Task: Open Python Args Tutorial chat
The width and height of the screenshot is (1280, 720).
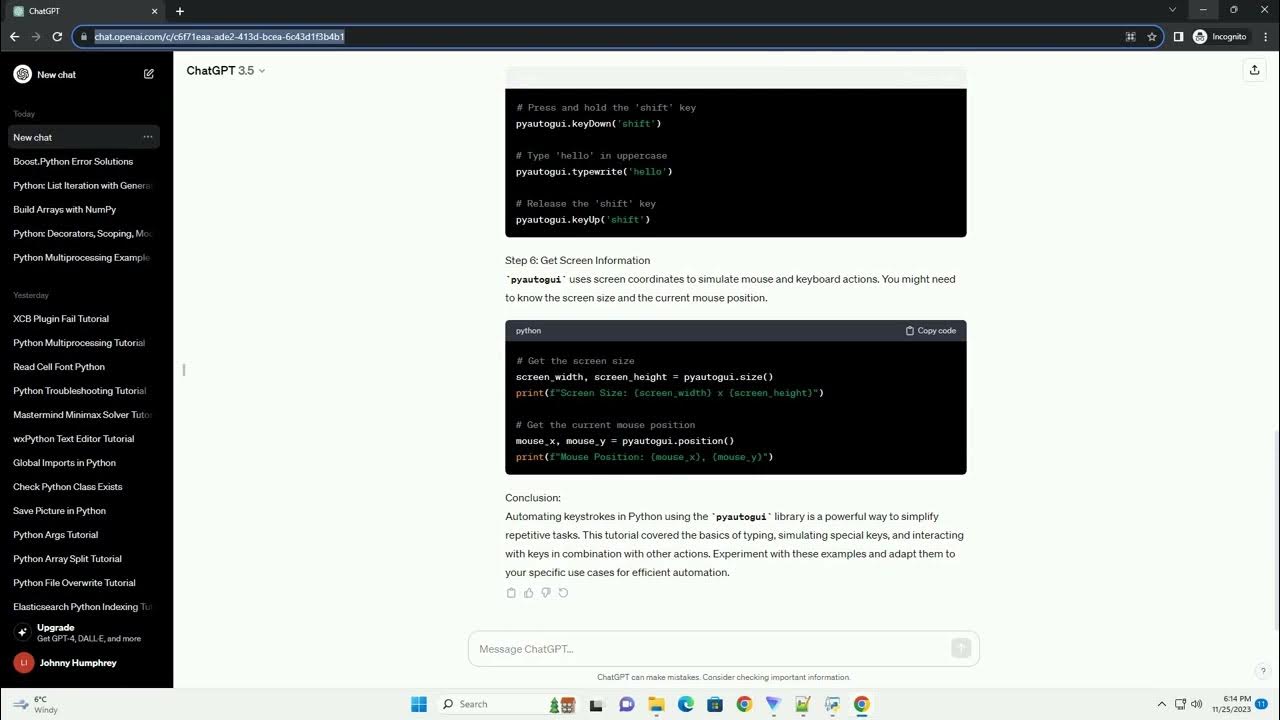Action: [83, 534]
